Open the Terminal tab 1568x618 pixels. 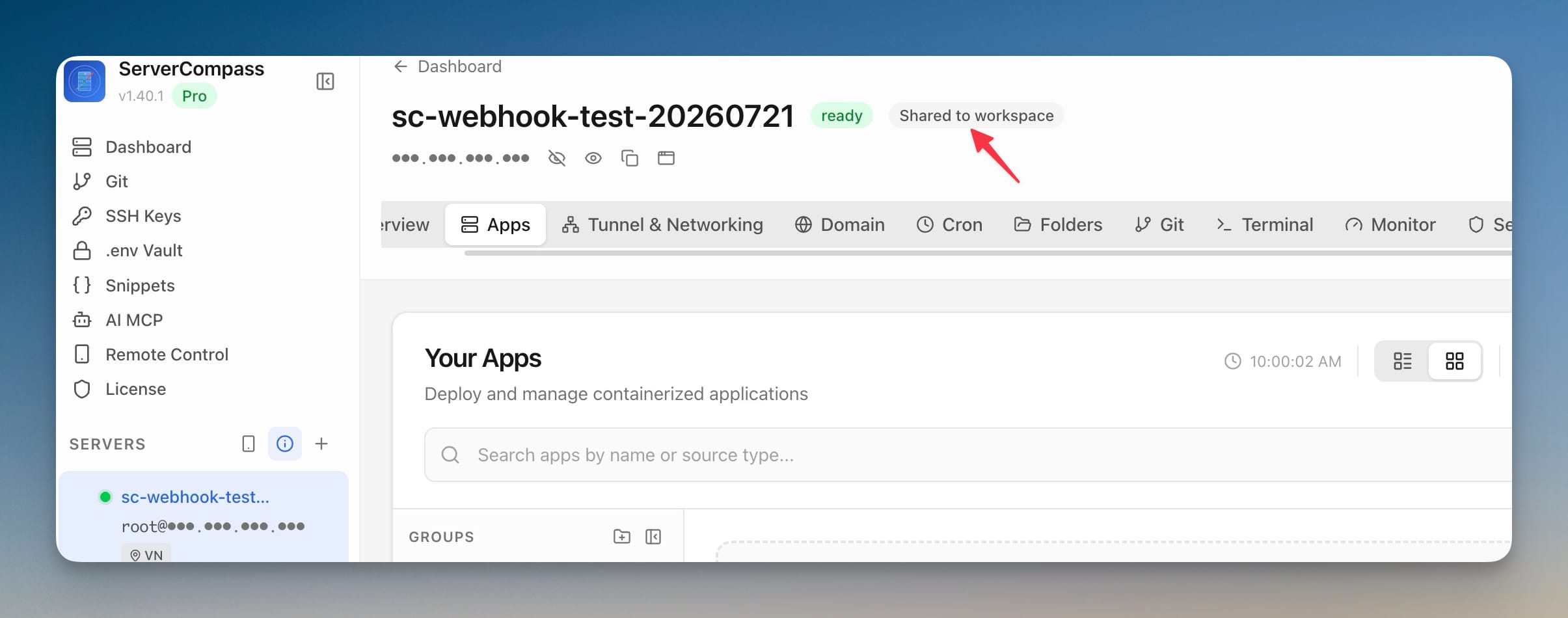pos(1264,224)
